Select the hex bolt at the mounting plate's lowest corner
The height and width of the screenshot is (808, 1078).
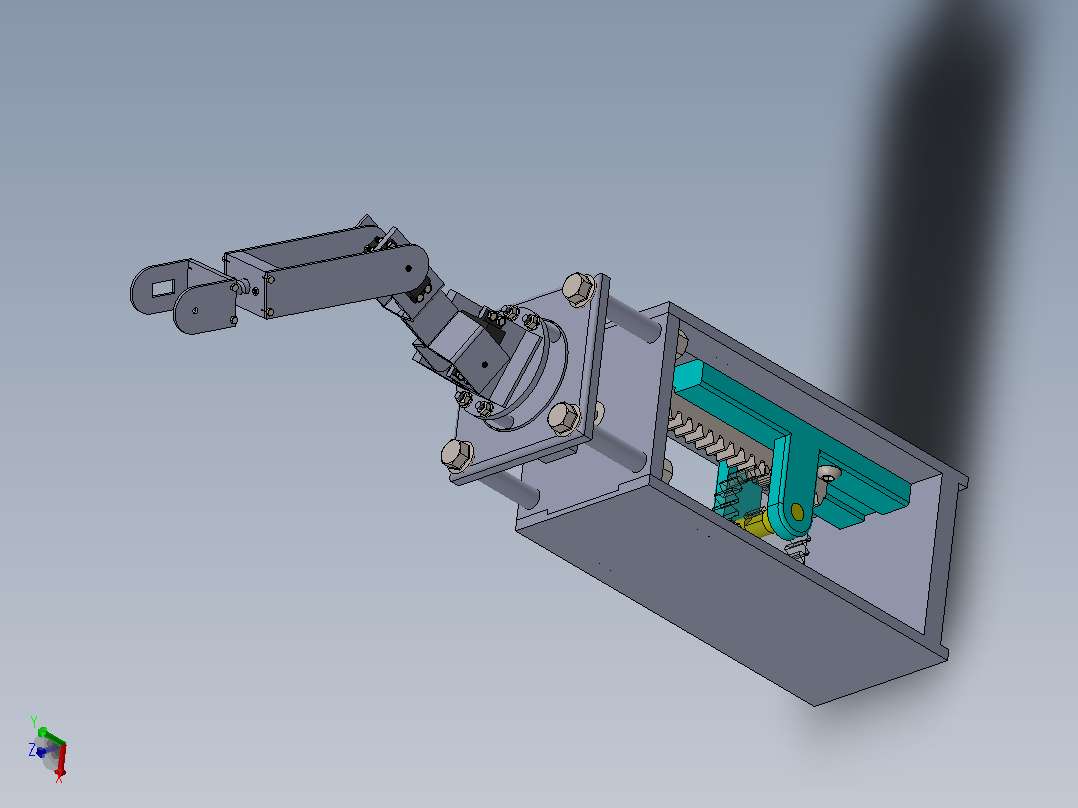[456, 455]
